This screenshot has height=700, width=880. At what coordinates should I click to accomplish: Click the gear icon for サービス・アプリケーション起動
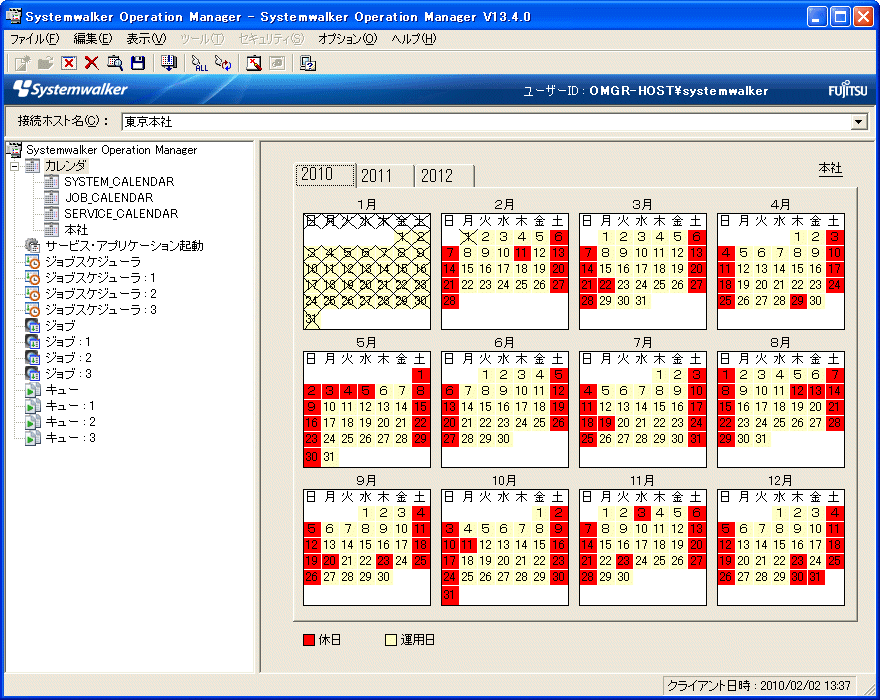click(33, 245)
